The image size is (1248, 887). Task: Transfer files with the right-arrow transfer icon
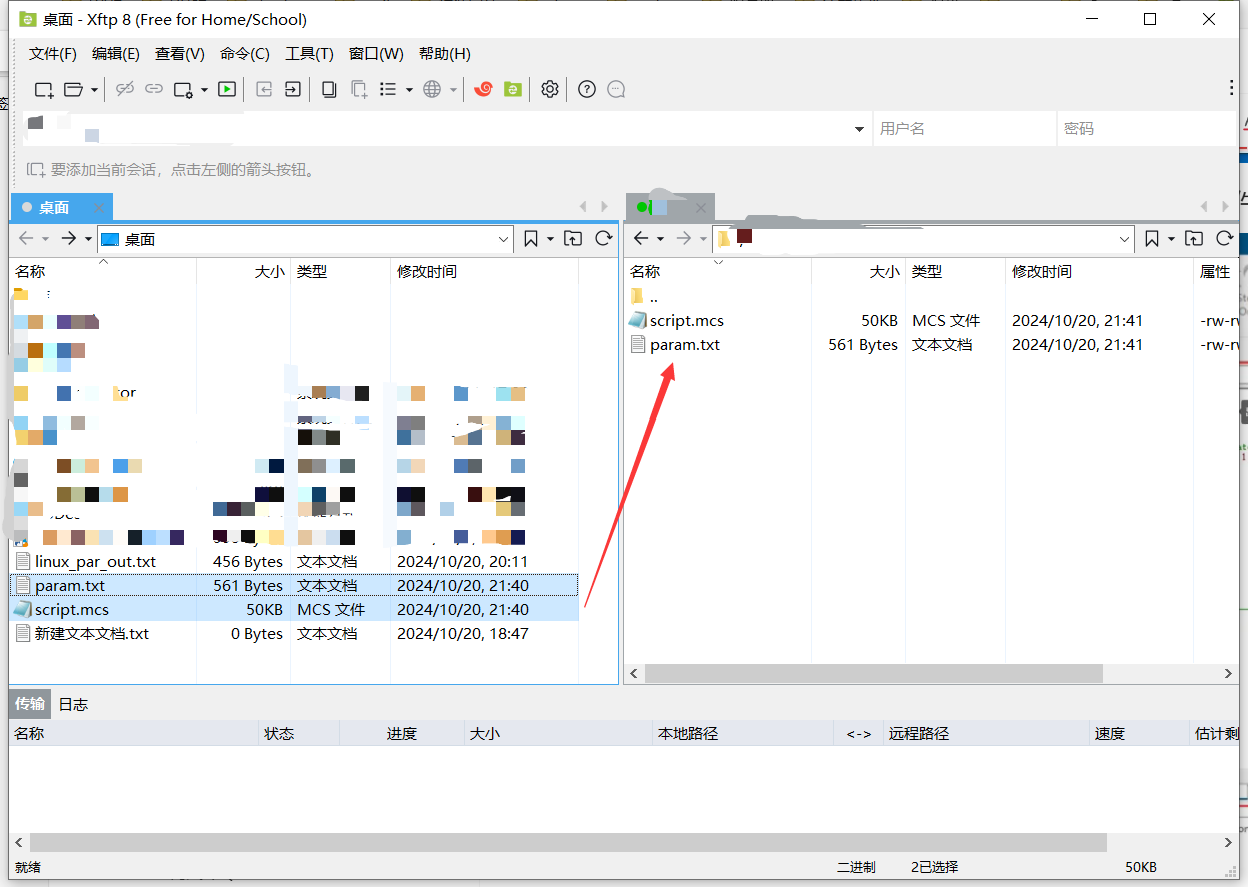pyautogui.click(x=293, y=89)
